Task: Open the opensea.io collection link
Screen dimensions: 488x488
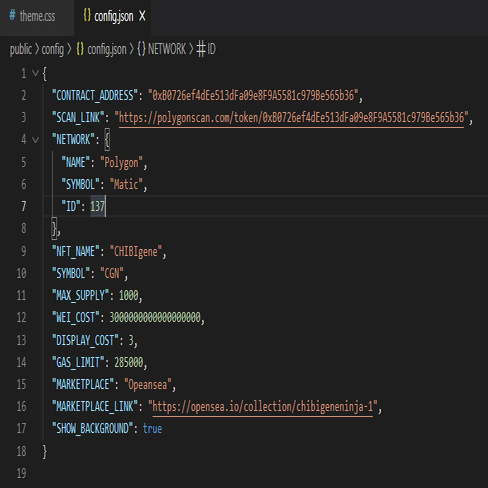Action: click(x=263, y=407)
